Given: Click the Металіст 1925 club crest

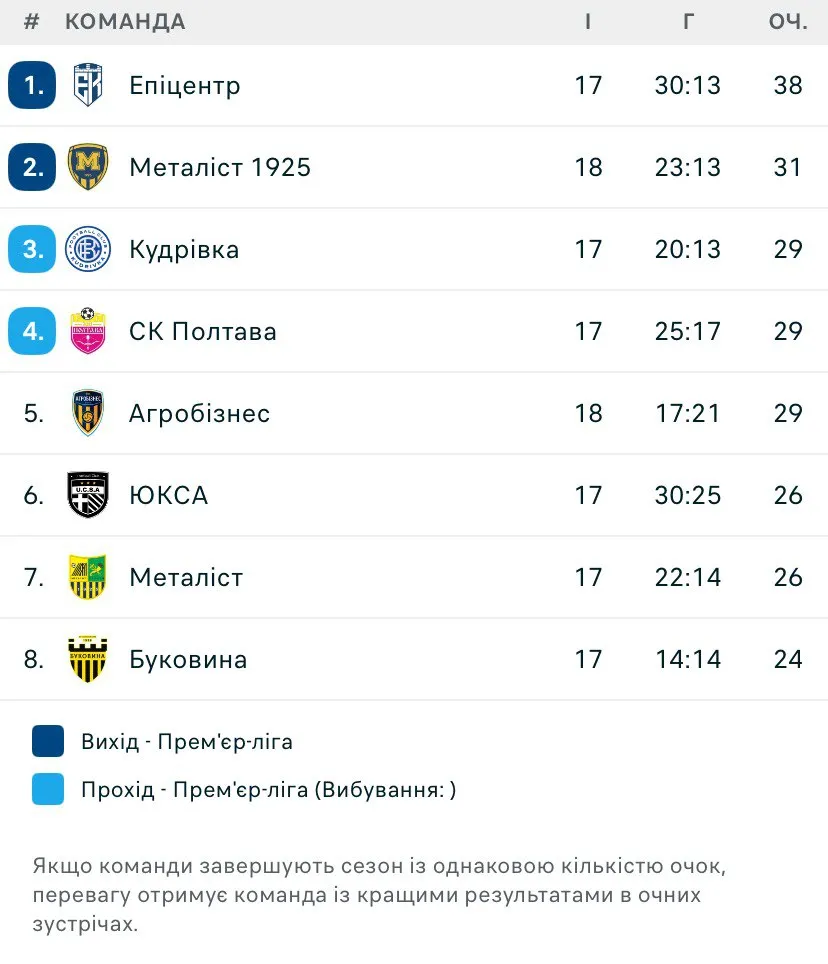Looking at the screenshot, I should pyautogui.click(x=88, y=167).
